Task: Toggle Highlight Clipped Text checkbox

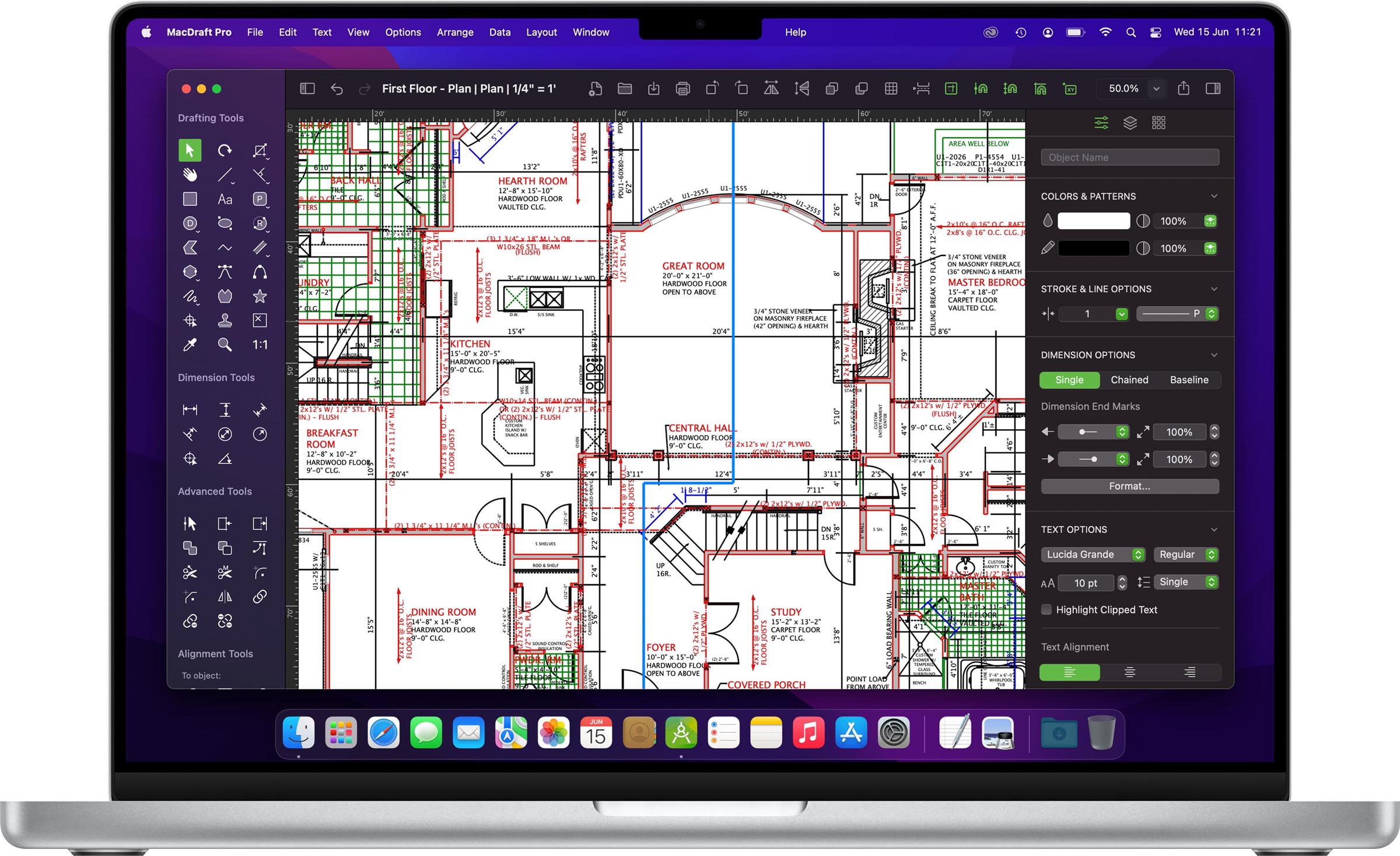Action: click(1048, 610)
